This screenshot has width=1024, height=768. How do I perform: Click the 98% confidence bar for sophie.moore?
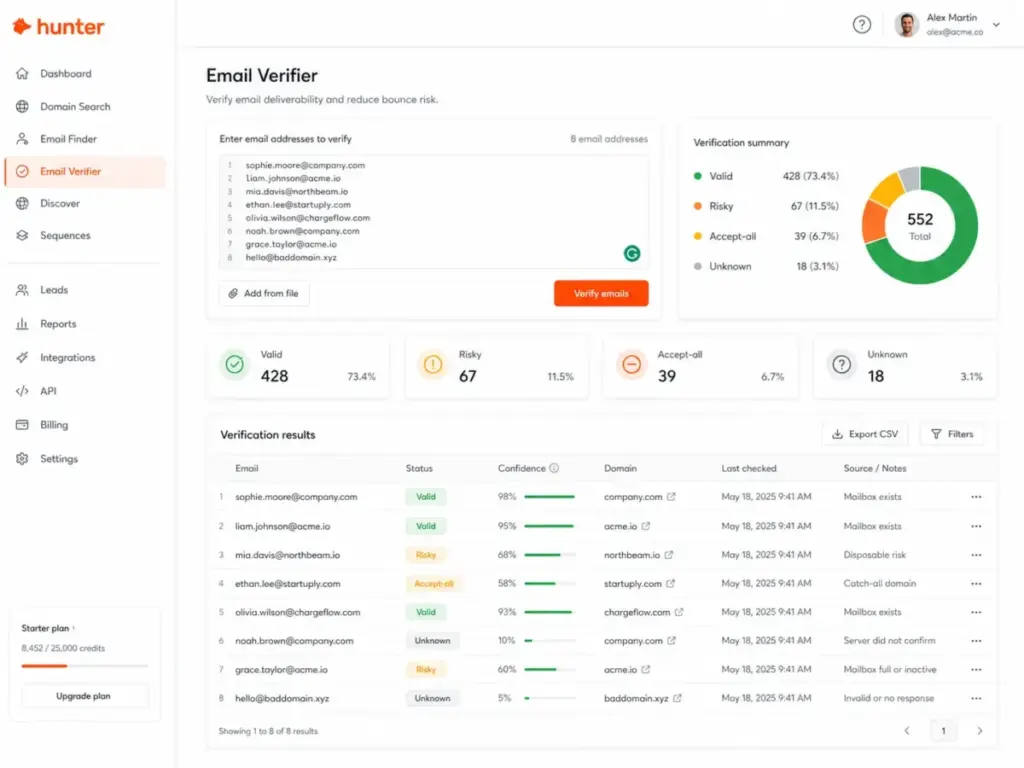pos(549,497)
